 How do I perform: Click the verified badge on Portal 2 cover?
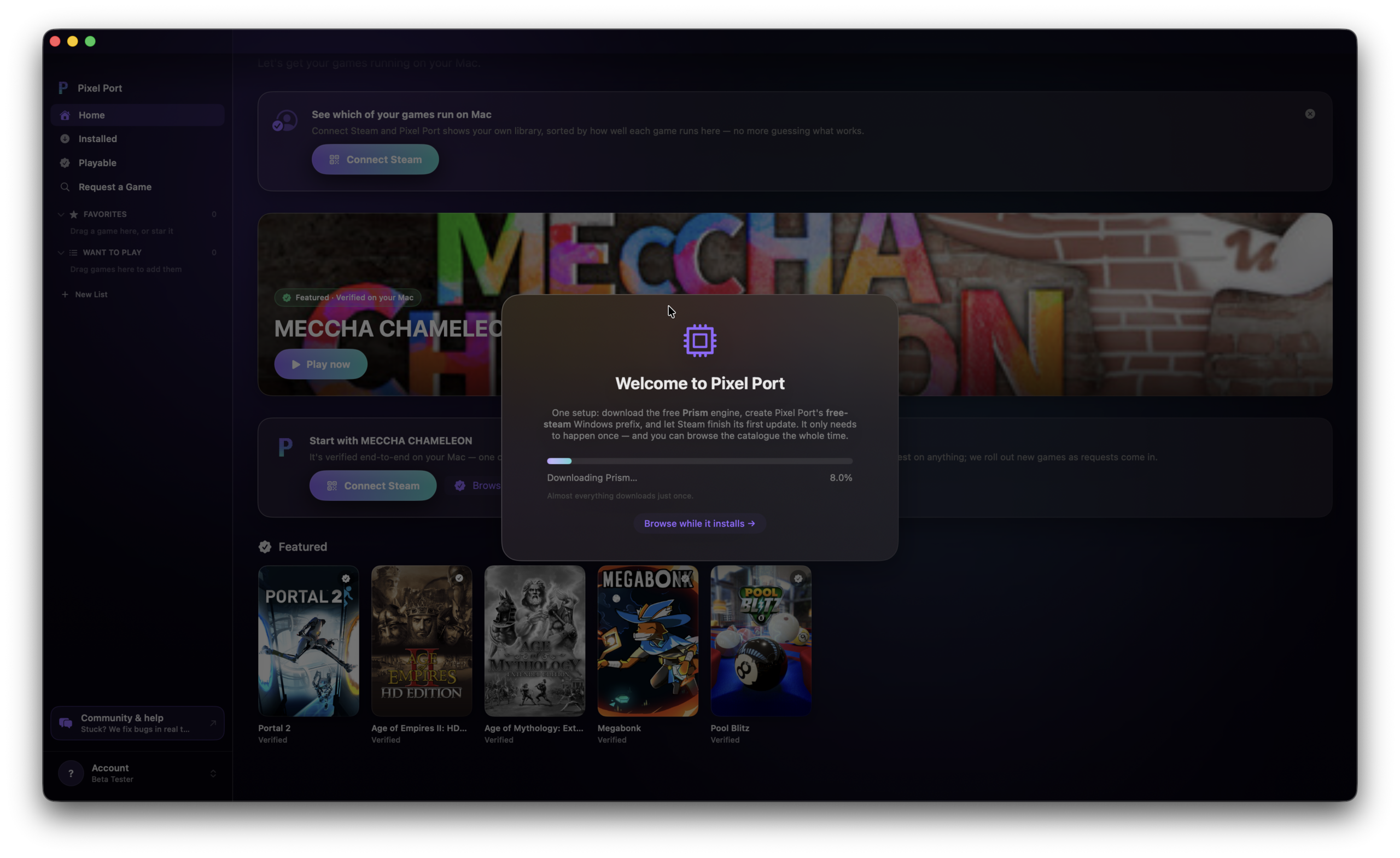[346, 579]
